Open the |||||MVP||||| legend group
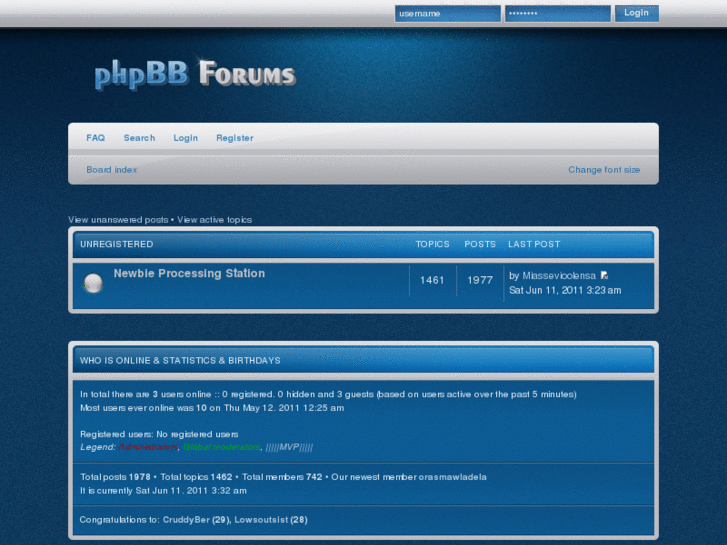727x545 pixels. [289, 447]
